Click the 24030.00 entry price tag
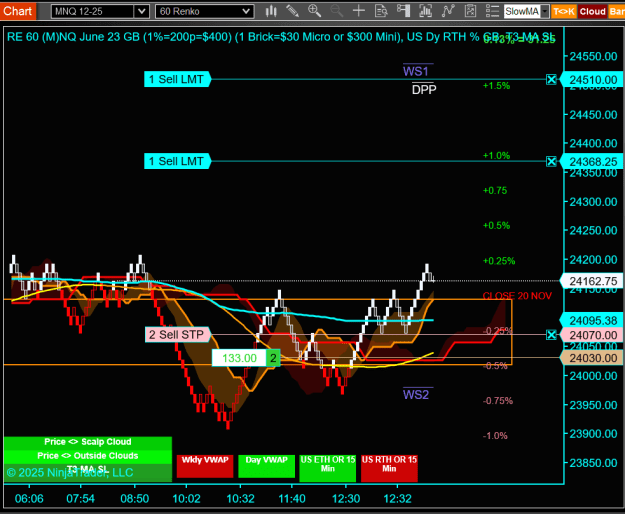This screenshot has width=625, height=514. click(x=592, y=358)
